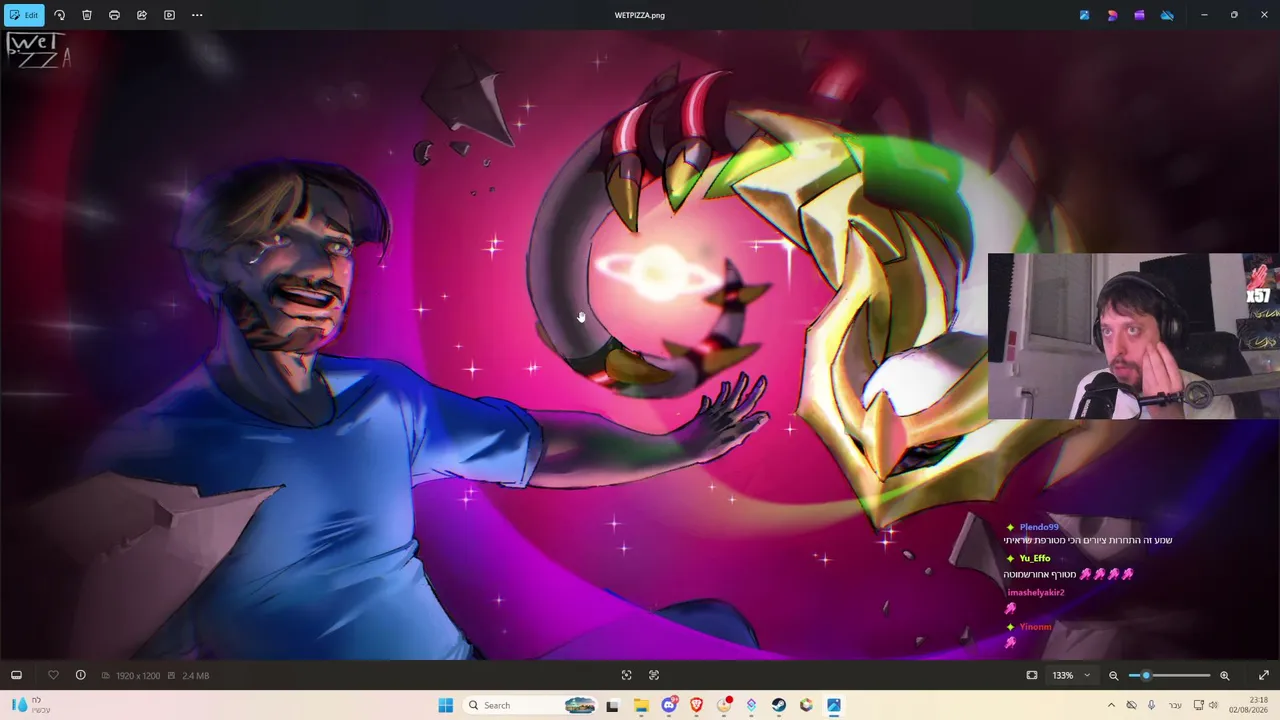Click the 1920 x 1200 dimensions text
Viewport: 1280px width, 720px height.
click(138, 676)
